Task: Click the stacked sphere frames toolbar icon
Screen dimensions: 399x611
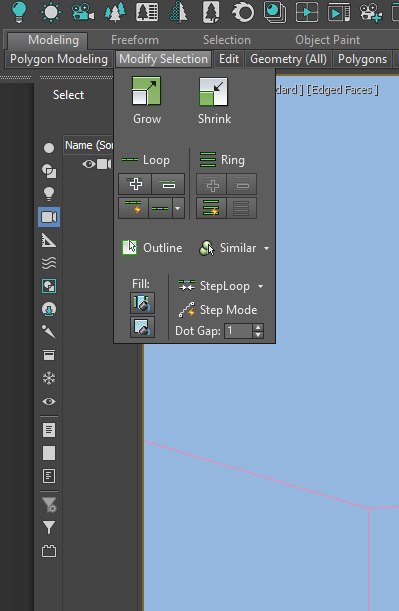Action: (275, 12)
